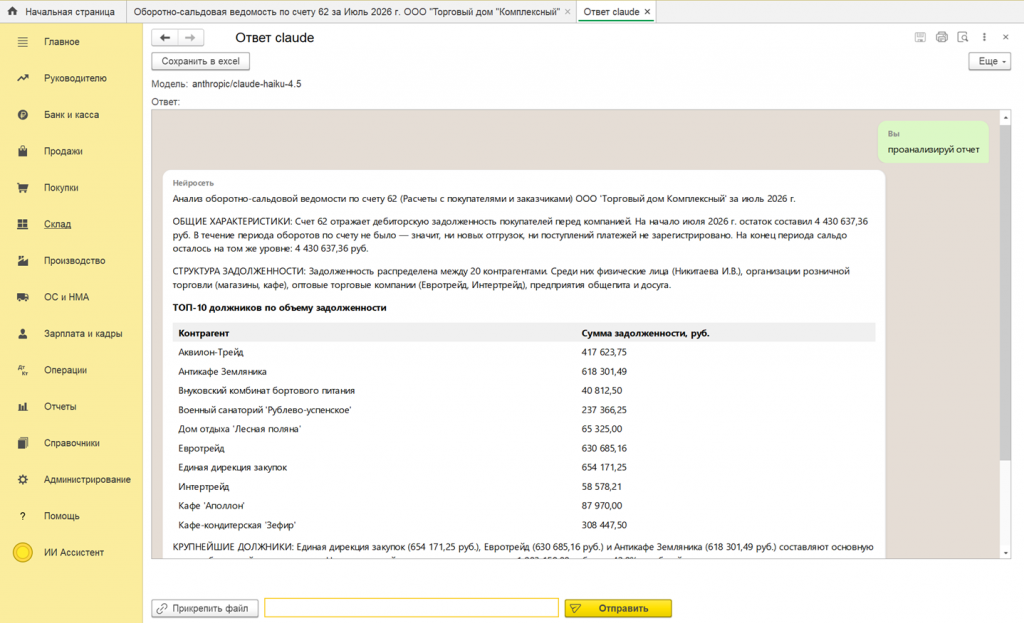Open the Покупки cart icon
Viewport: 1024px width, 623px height.
coord(23,187)
